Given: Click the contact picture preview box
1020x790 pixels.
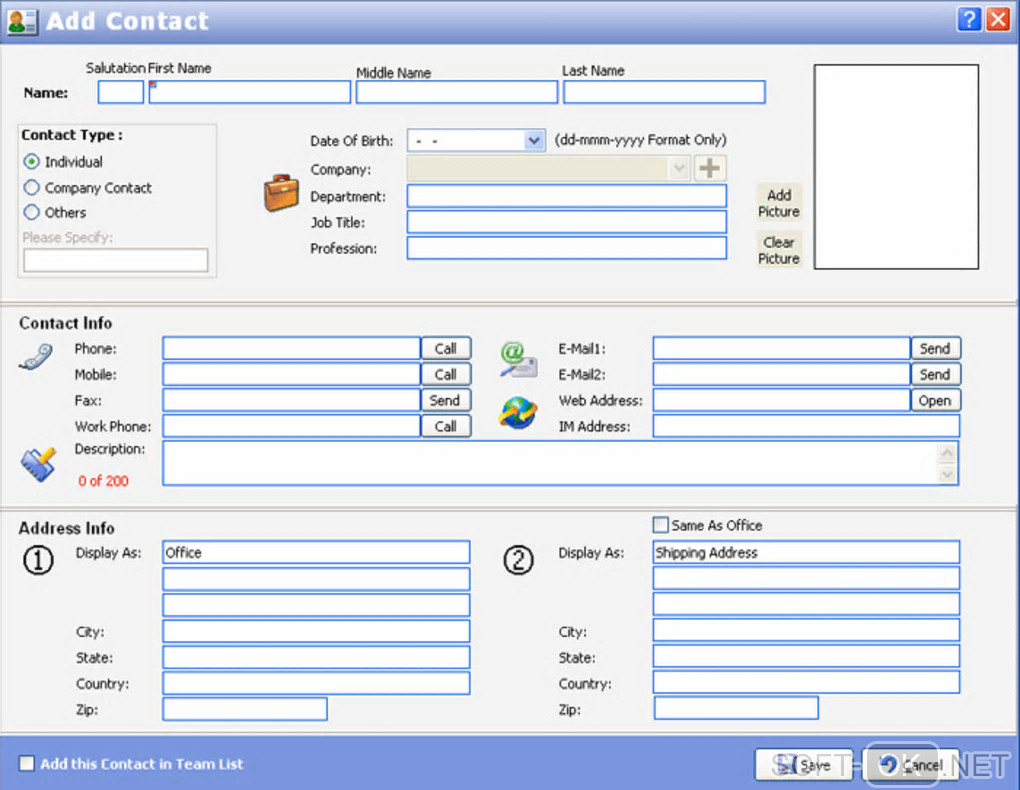Looking at the screenshot, I should 896,167.
